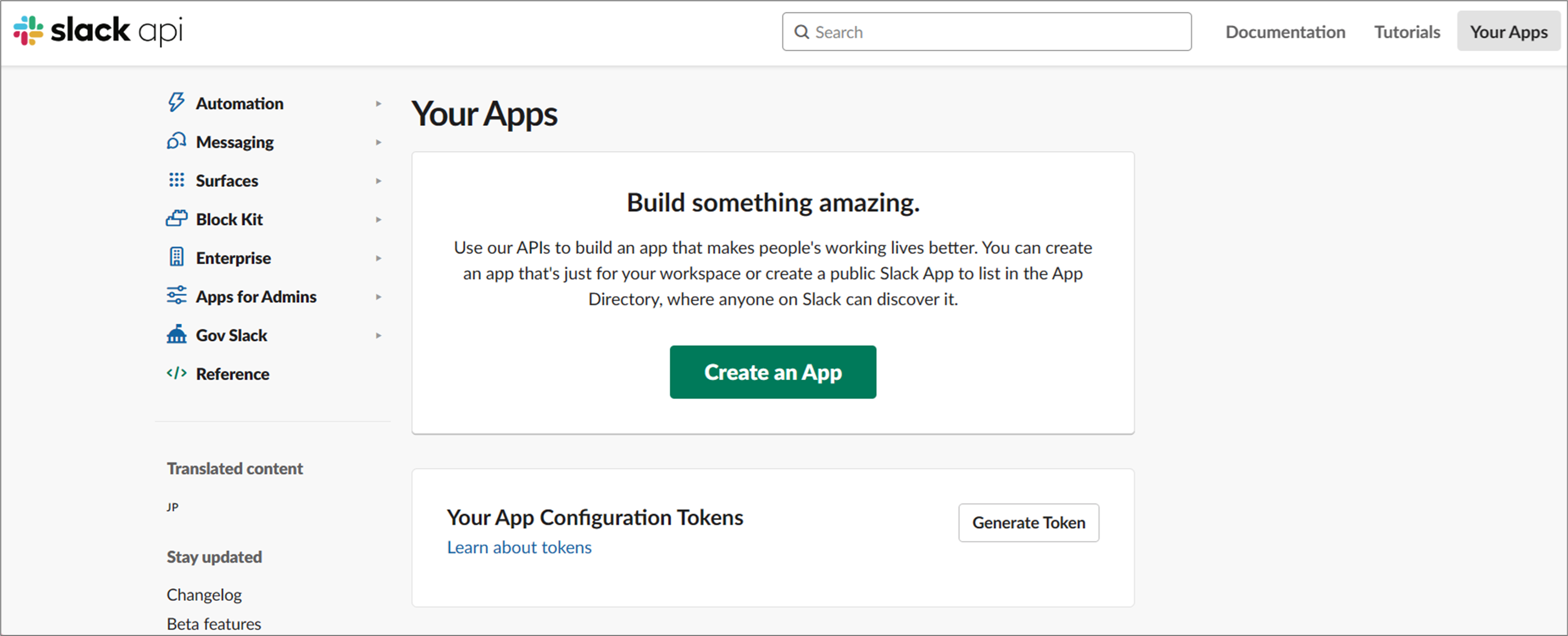Click the Enterprise building icon
Screen dimensions: 1568x636
(176, 257)
